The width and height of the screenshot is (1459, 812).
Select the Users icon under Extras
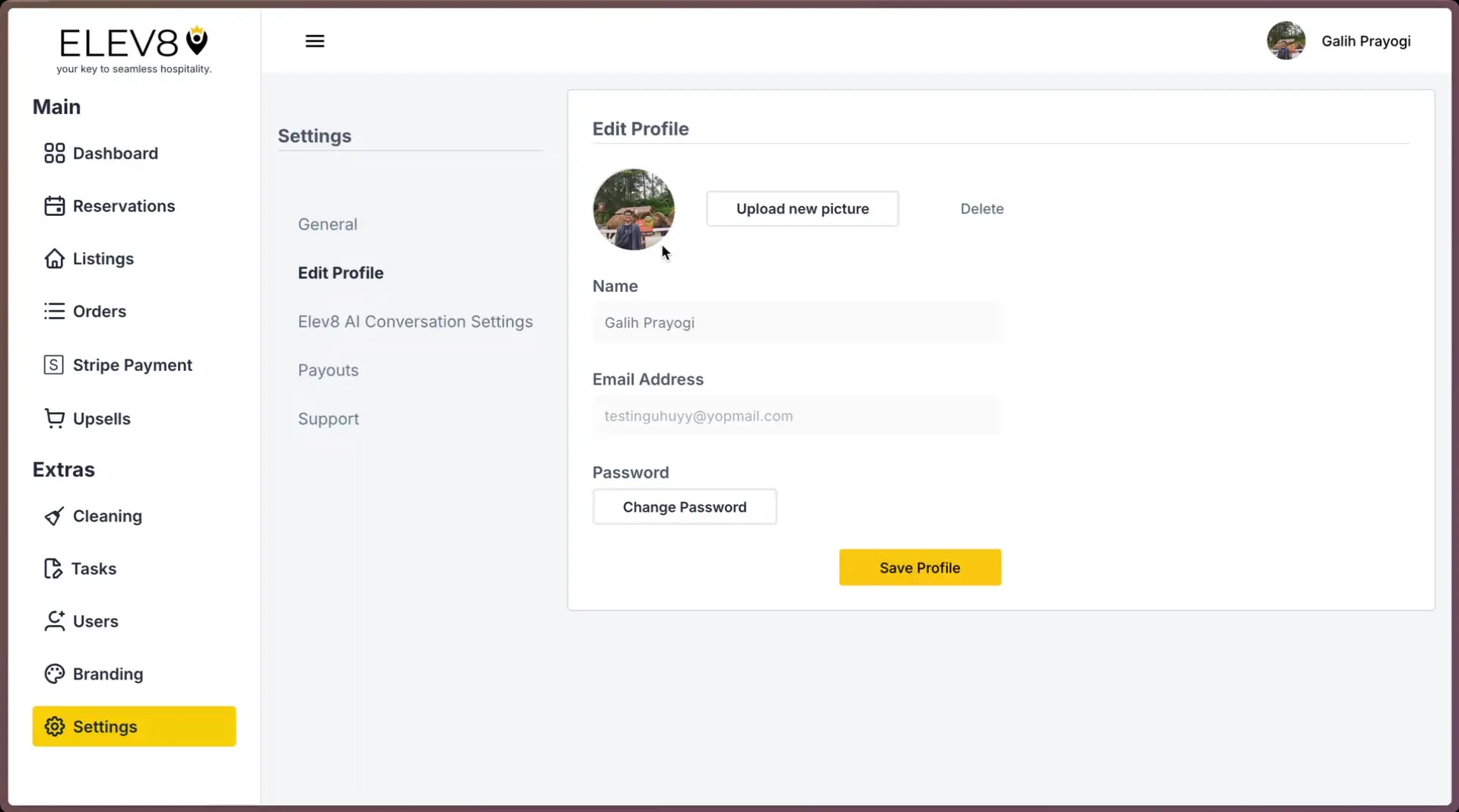tap(53, 620)
